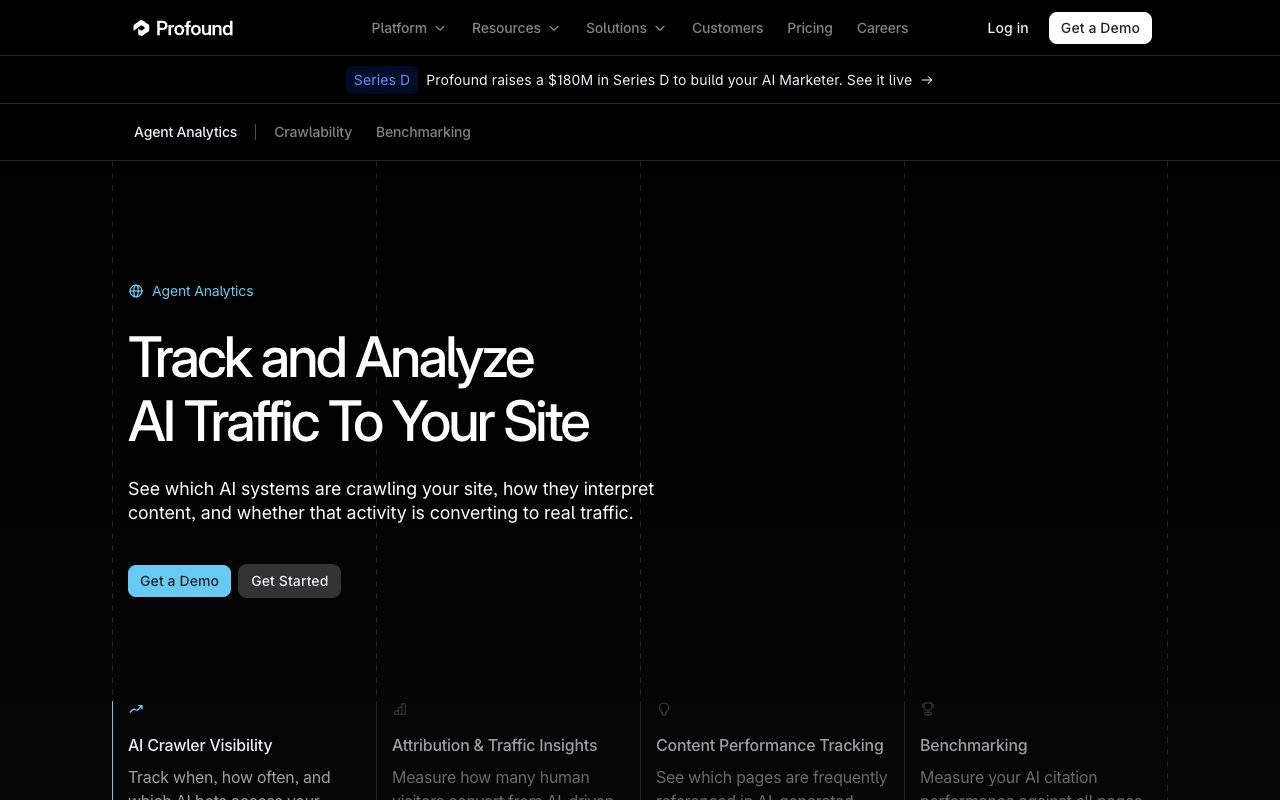Switch to the Benchmarking sub-navigation tab
Screen dimensions: 1280x800
coord(423,132)
